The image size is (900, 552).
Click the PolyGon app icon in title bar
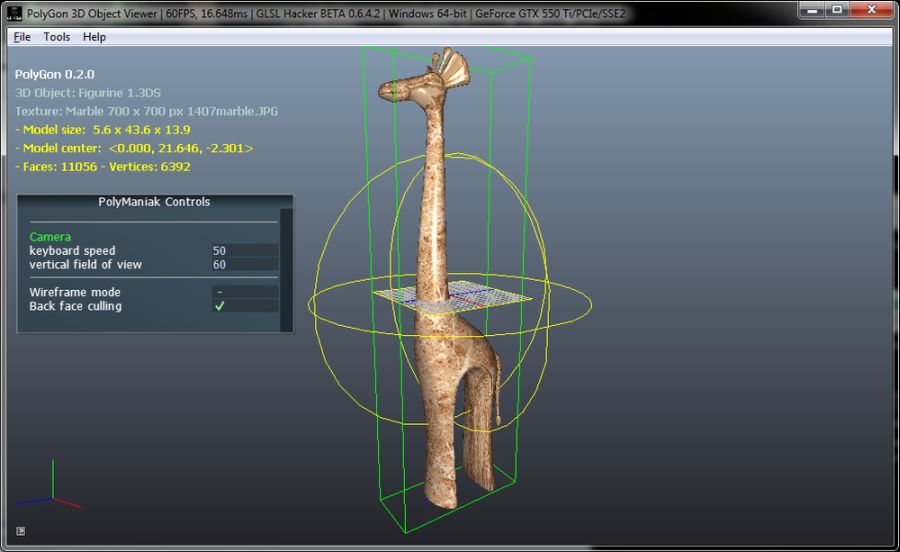pos(13,11)
